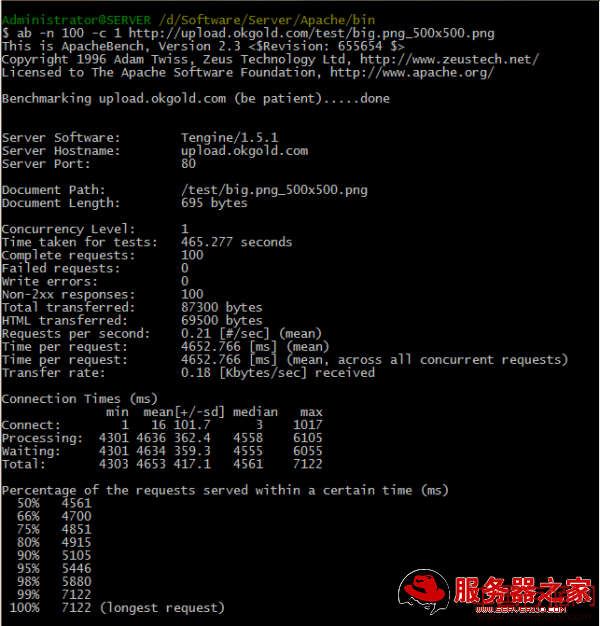The height and width of the screenshot is (626, 600).
Task: Click the 465.277 seconds time value
Action: tap(236, 242)
